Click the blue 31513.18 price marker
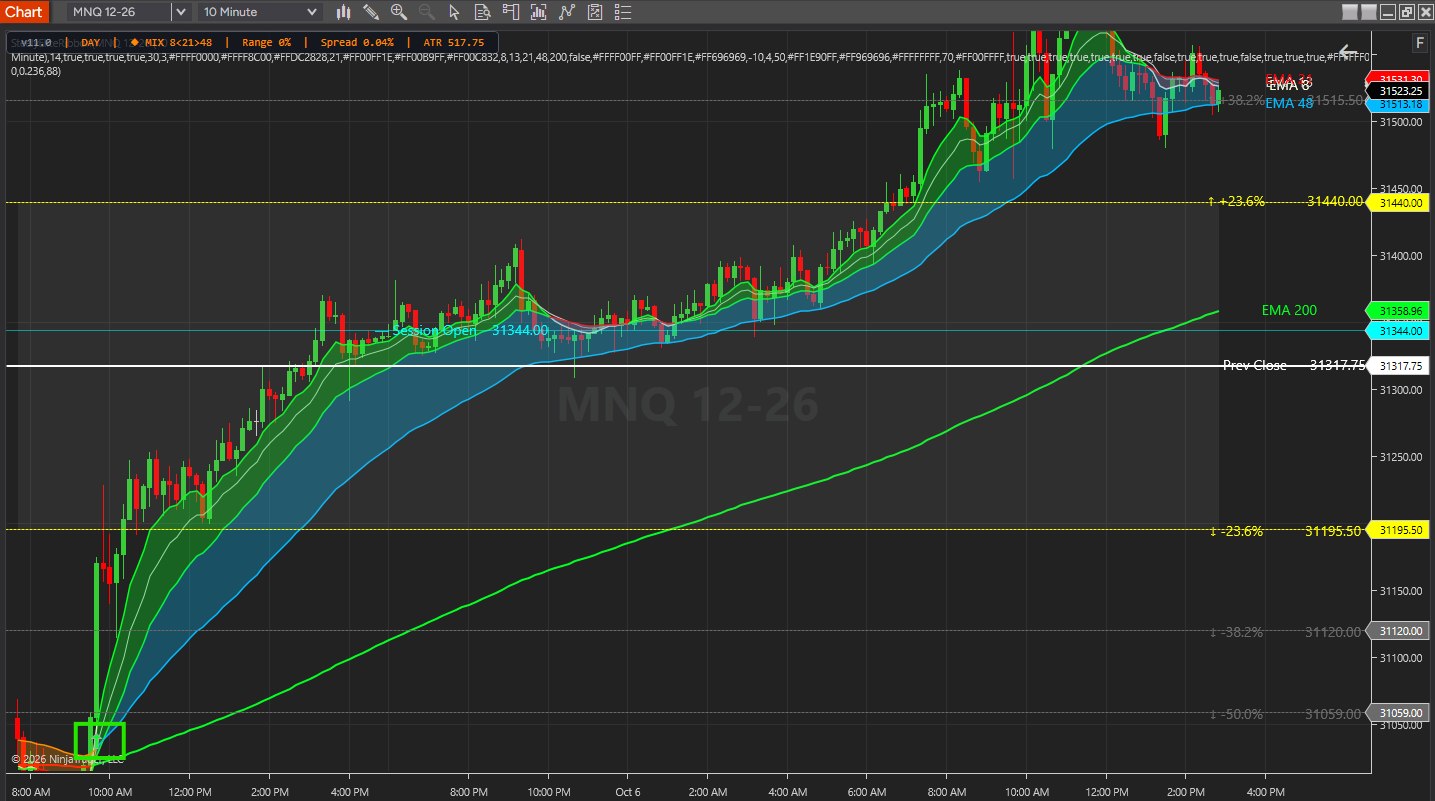 point(1400,104)
